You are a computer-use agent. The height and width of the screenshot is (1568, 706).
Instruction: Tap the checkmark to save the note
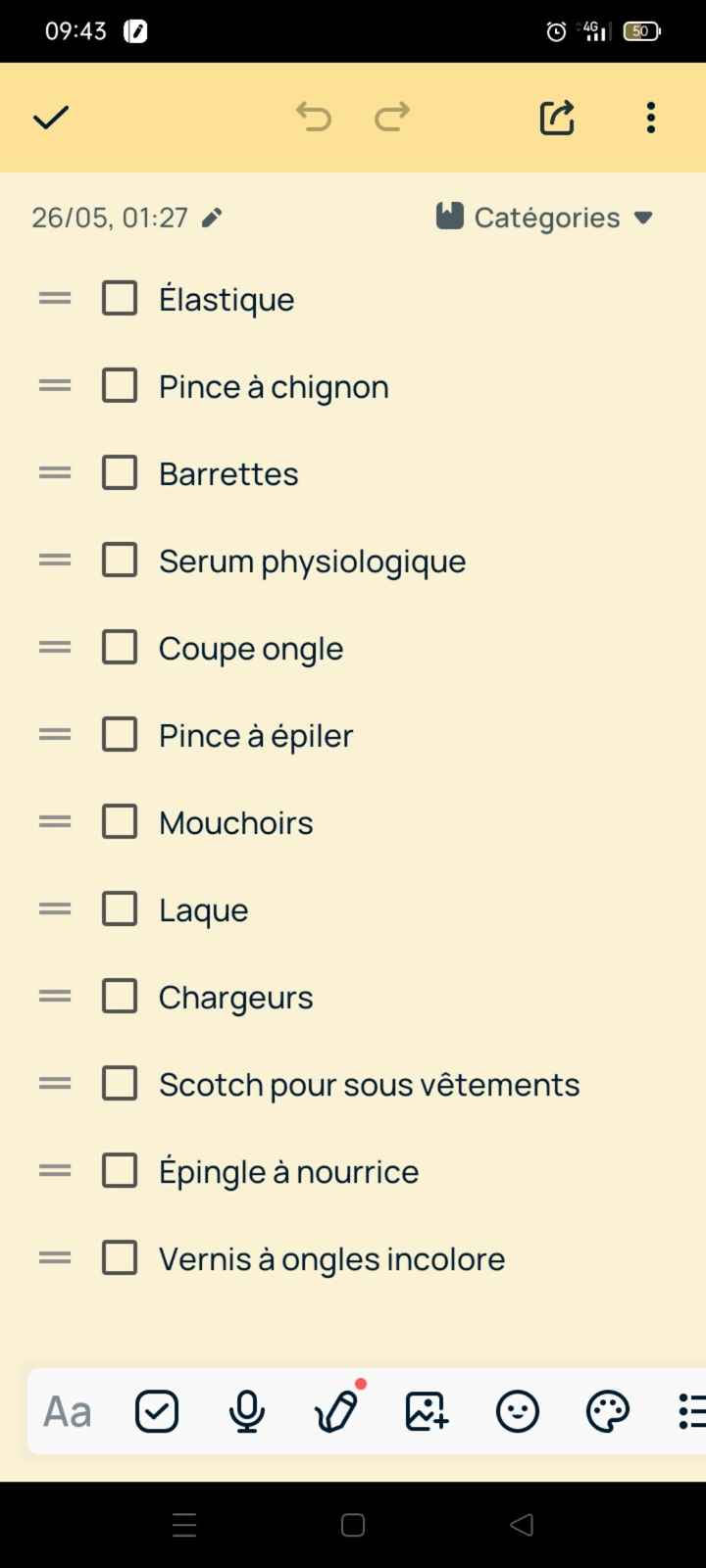tap(50, 117)
